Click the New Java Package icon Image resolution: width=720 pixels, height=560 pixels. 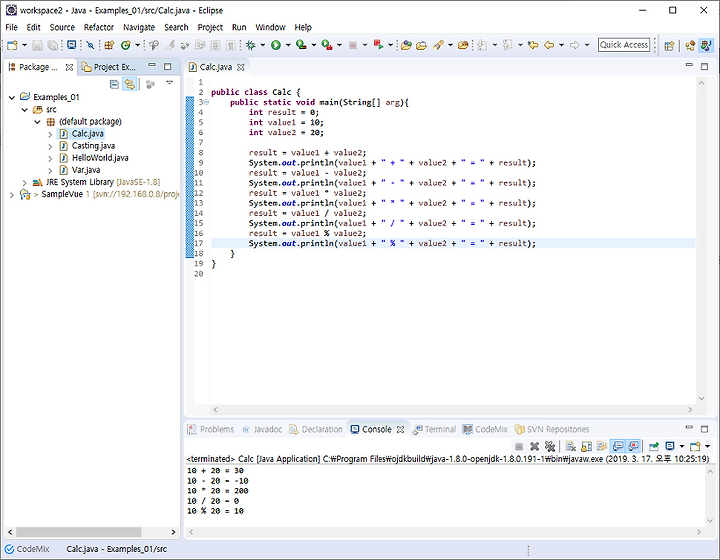(109, 45)
